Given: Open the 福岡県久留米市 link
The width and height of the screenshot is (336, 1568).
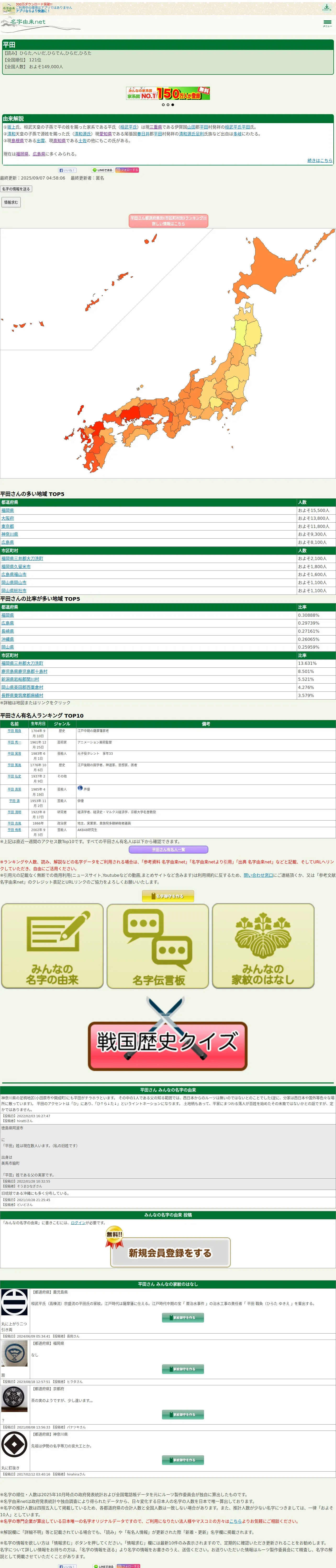Looking at the screenshot, I should point(16,567).
